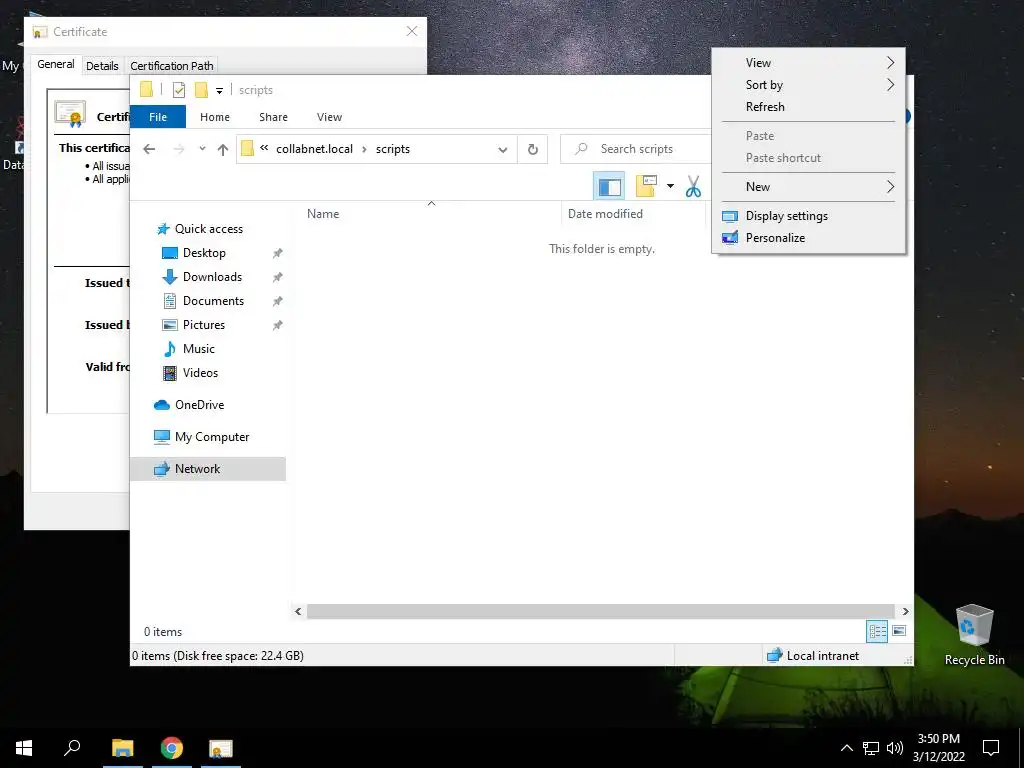Click the Properties checkmark icon in quick access toolbar

pos(179,90)
